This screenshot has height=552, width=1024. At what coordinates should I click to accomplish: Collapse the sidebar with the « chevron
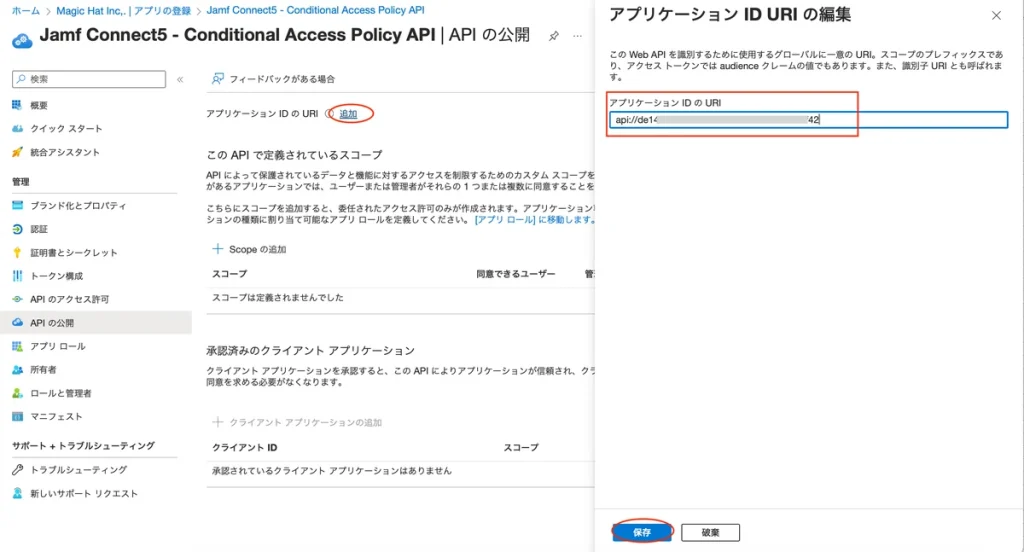coord(180,79)
